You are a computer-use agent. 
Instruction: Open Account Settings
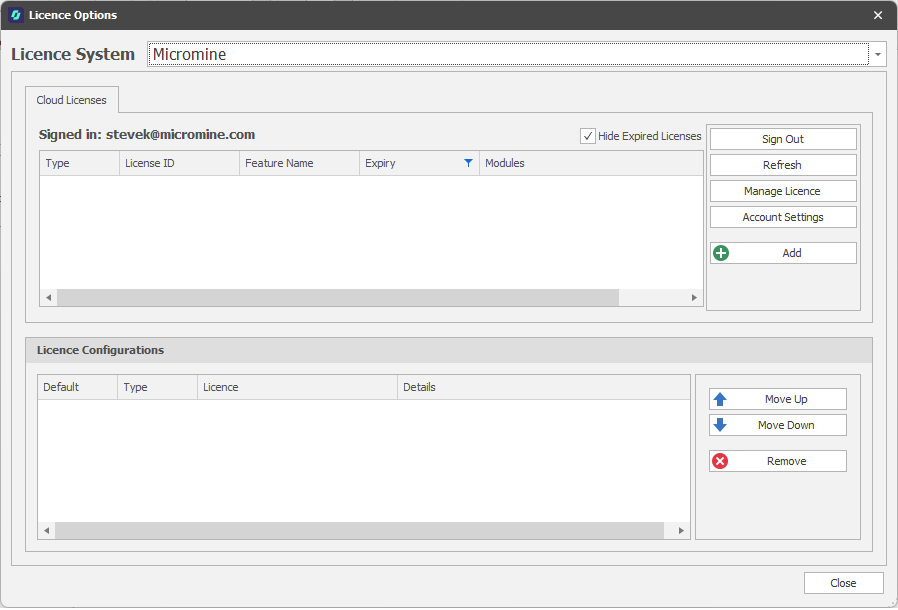coord(782,217)
